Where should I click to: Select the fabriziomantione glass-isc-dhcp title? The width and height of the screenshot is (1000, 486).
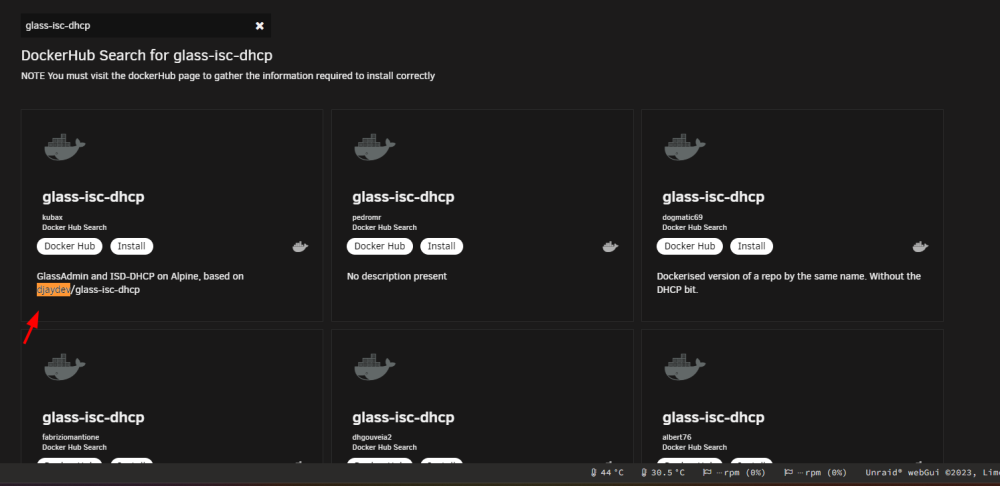pos(93,418)
